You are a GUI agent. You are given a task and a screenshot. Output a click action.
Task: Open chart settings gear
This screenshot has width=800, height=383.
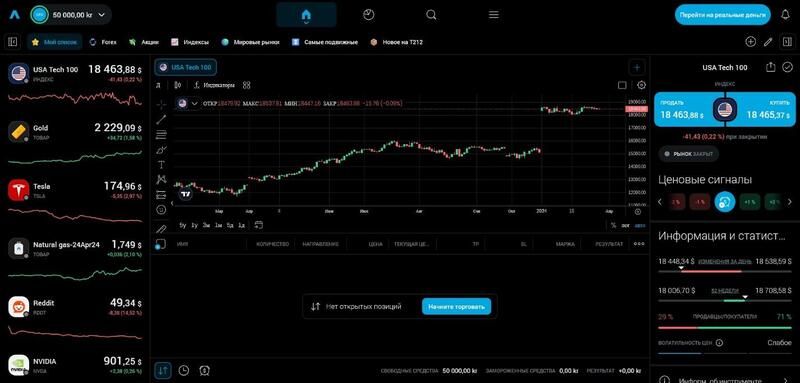coord(641,85)
